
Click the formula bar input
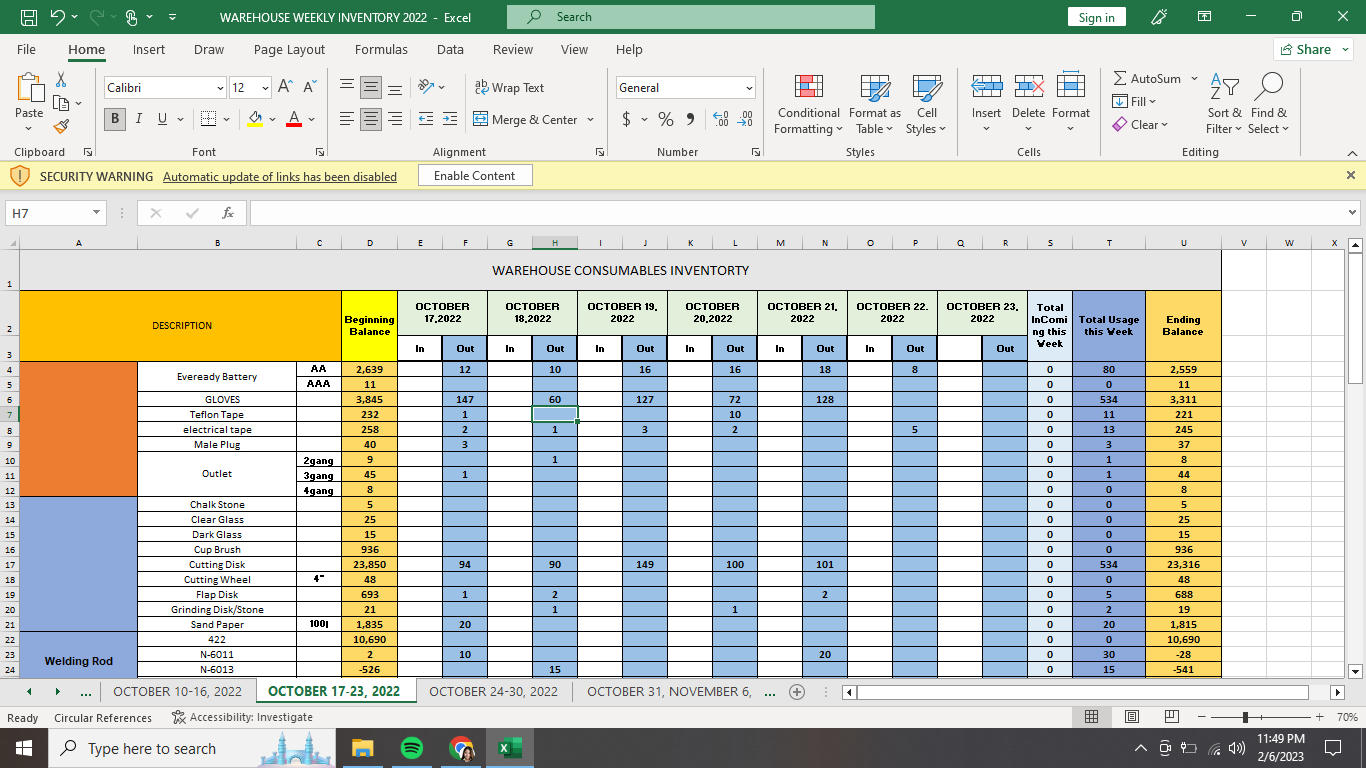797,213
